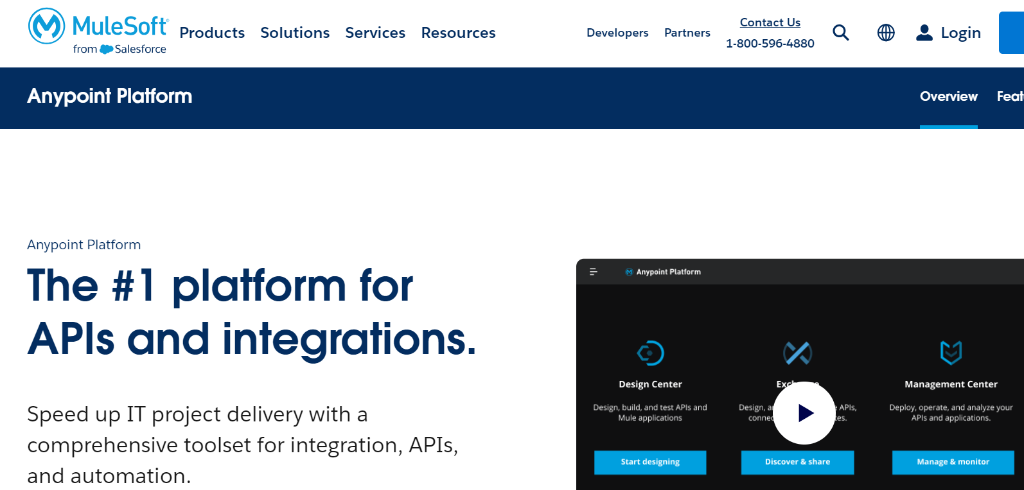1024x490 pixels.
Task: Click the Management Center shield icon
Action: pos(951,352)
